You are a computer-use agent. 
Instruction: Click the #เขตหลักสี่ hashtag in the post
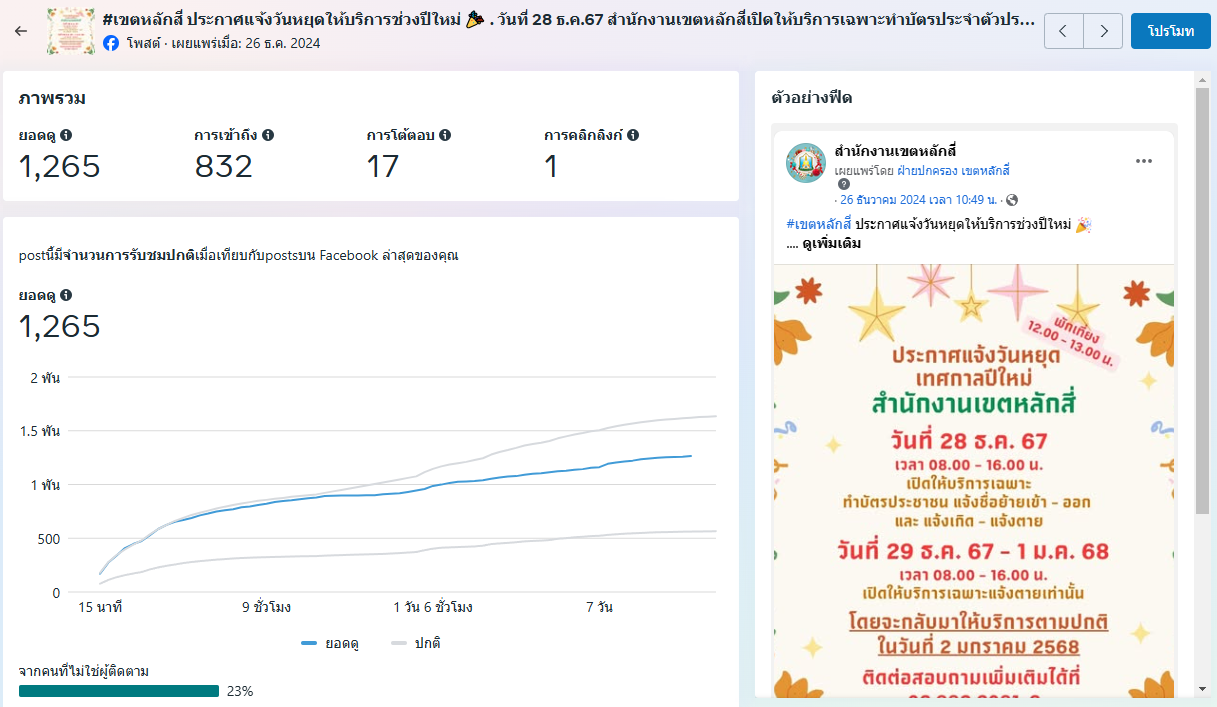pyautogui.click(x=818, y=225)
